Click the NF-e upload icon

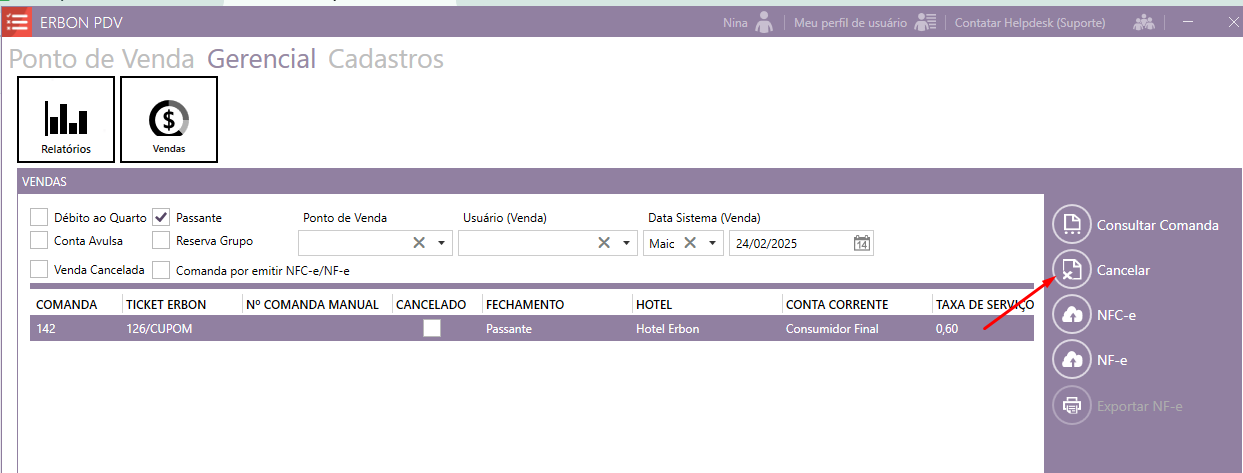coord(1071,360)
